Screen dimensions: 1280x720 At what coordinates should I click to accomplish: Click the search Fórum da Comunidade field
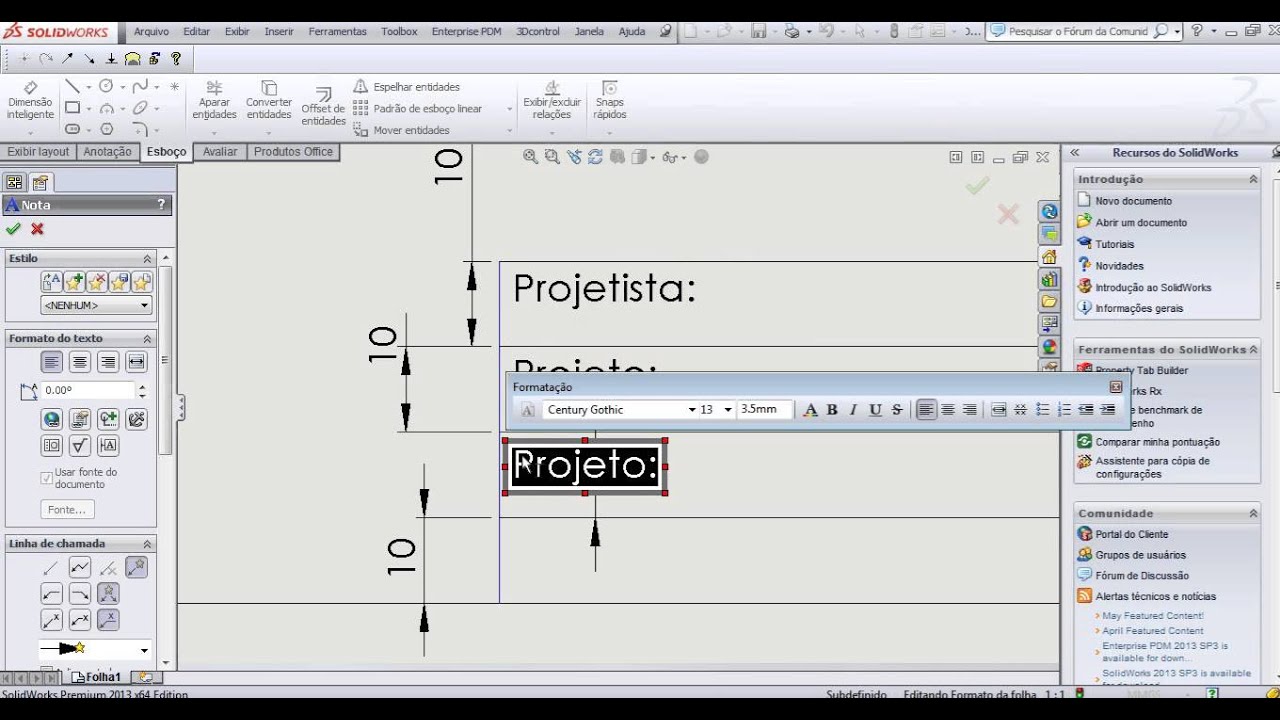click(1078, 31)
